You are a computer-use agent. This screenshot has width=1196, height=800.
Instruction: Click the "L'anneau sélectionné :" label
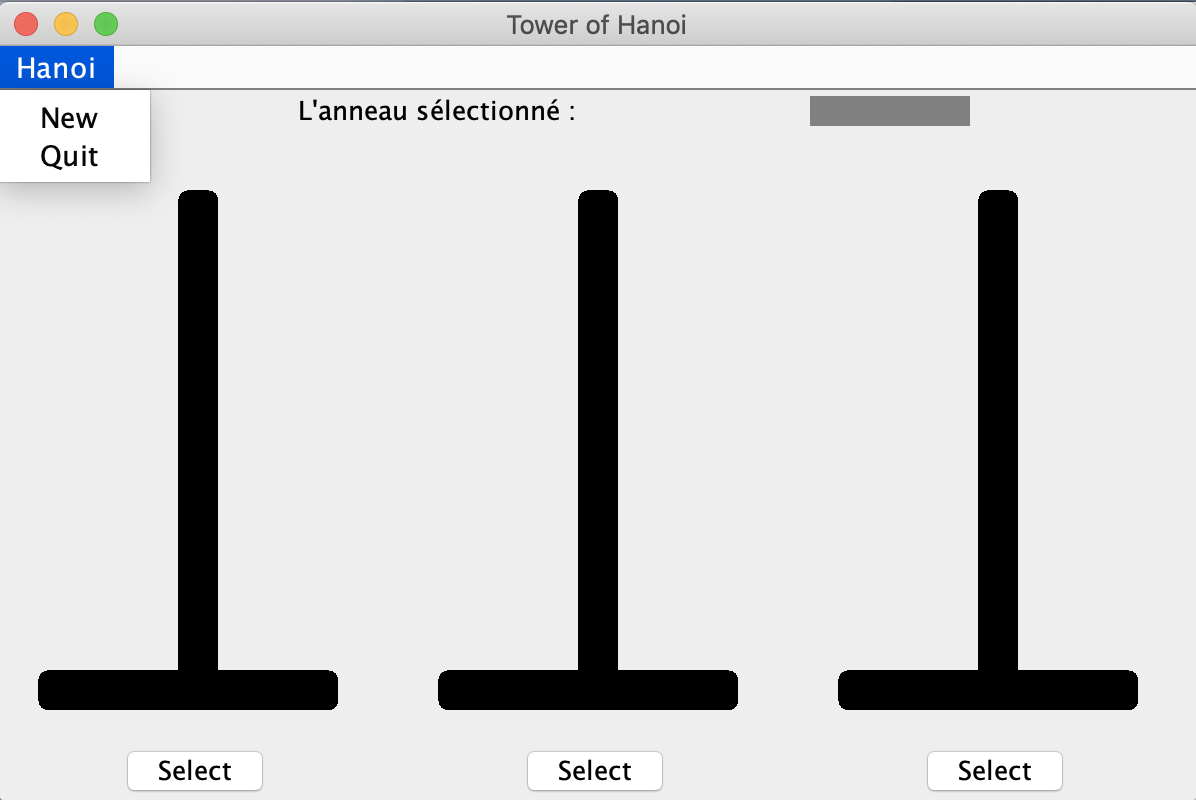pos(436,111)
